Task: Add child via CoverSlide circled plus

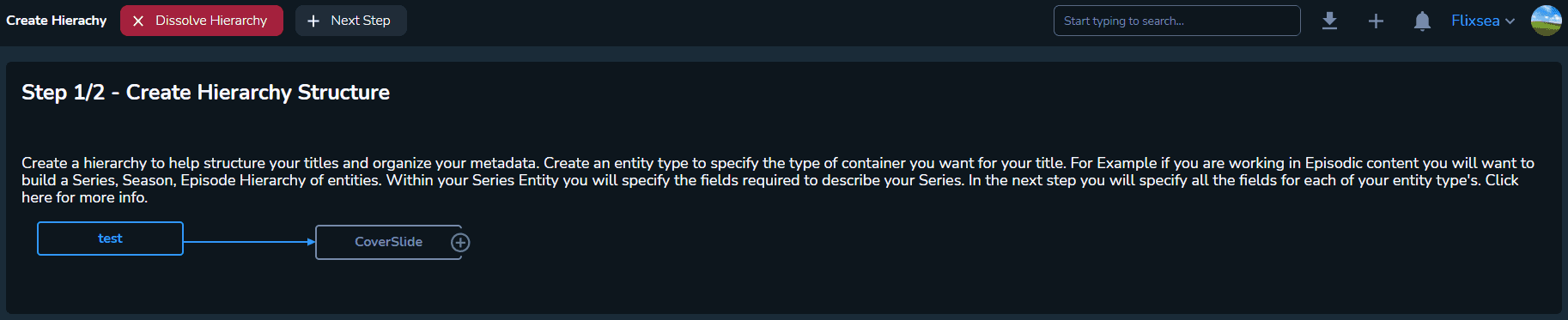Action: 460,243
